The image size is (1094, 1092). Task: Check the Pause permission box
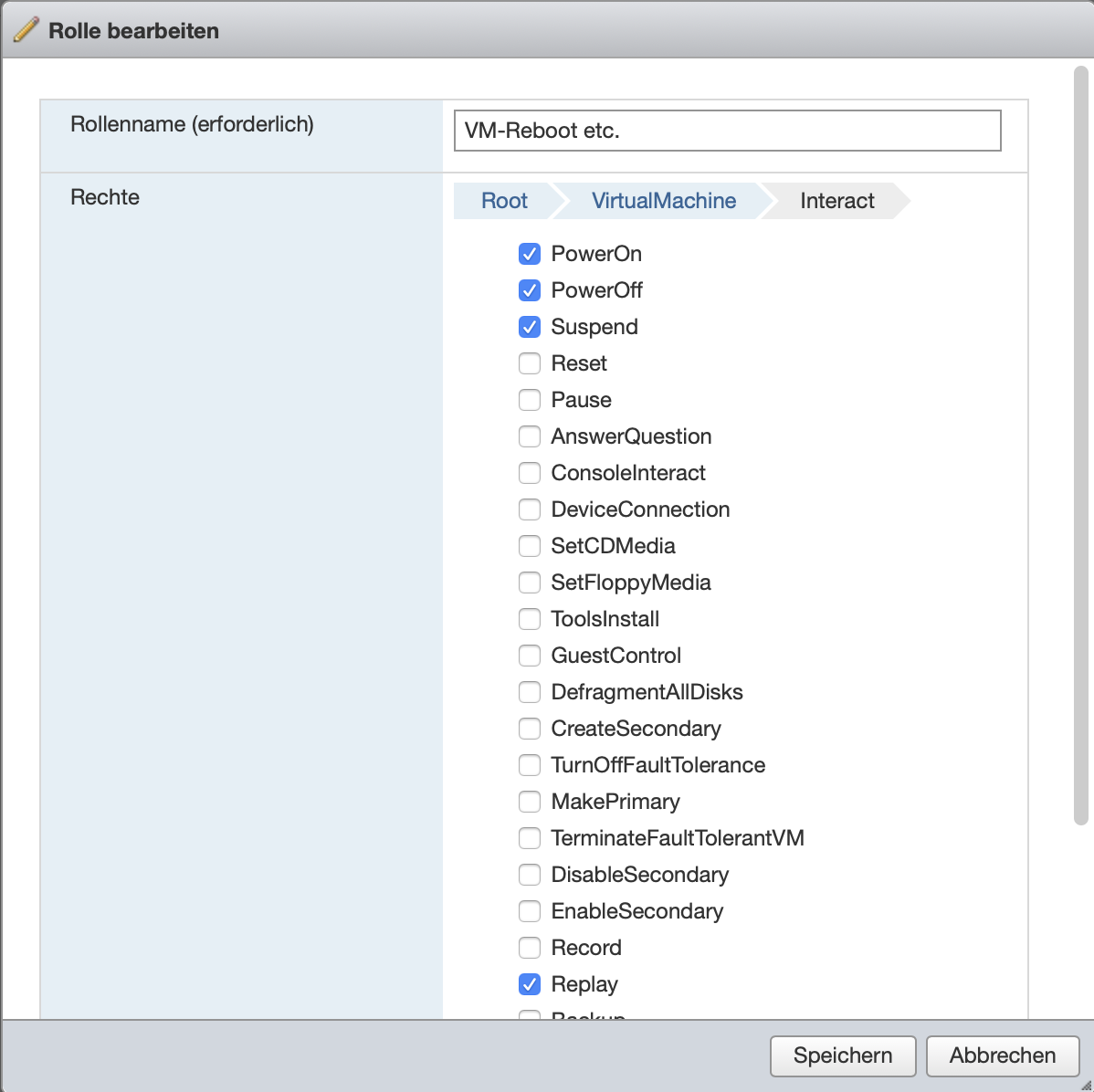tap(530, 400)
